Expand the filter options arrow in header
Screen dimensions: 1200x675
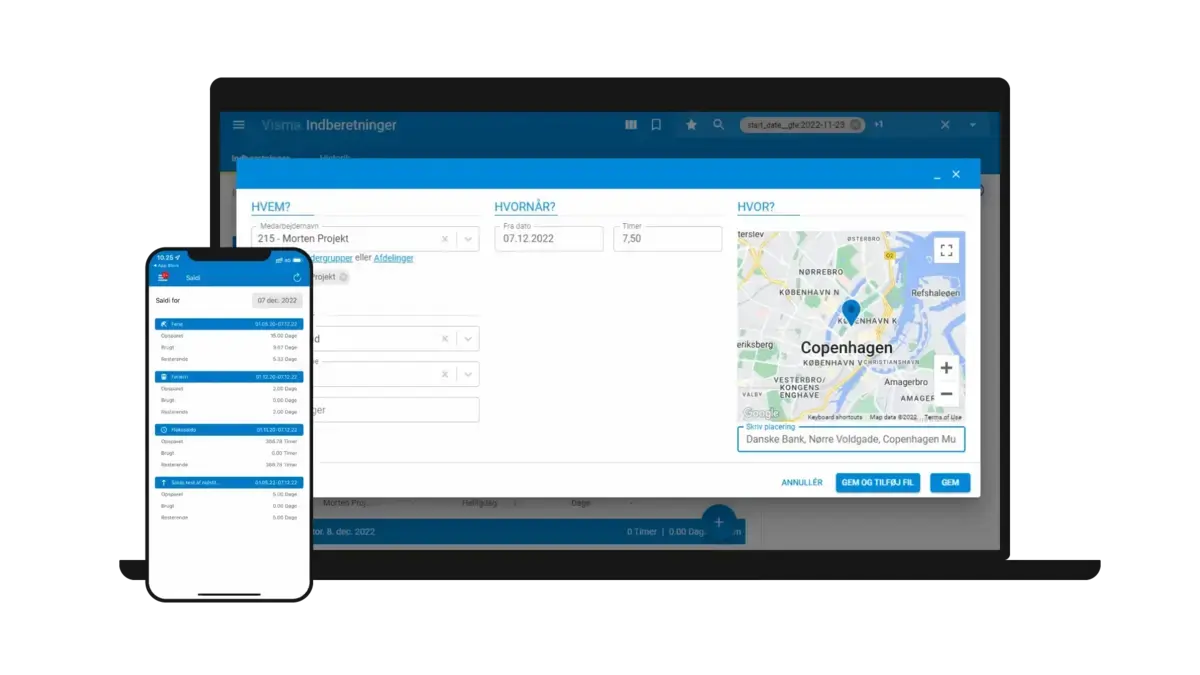[x=972, y=125]
